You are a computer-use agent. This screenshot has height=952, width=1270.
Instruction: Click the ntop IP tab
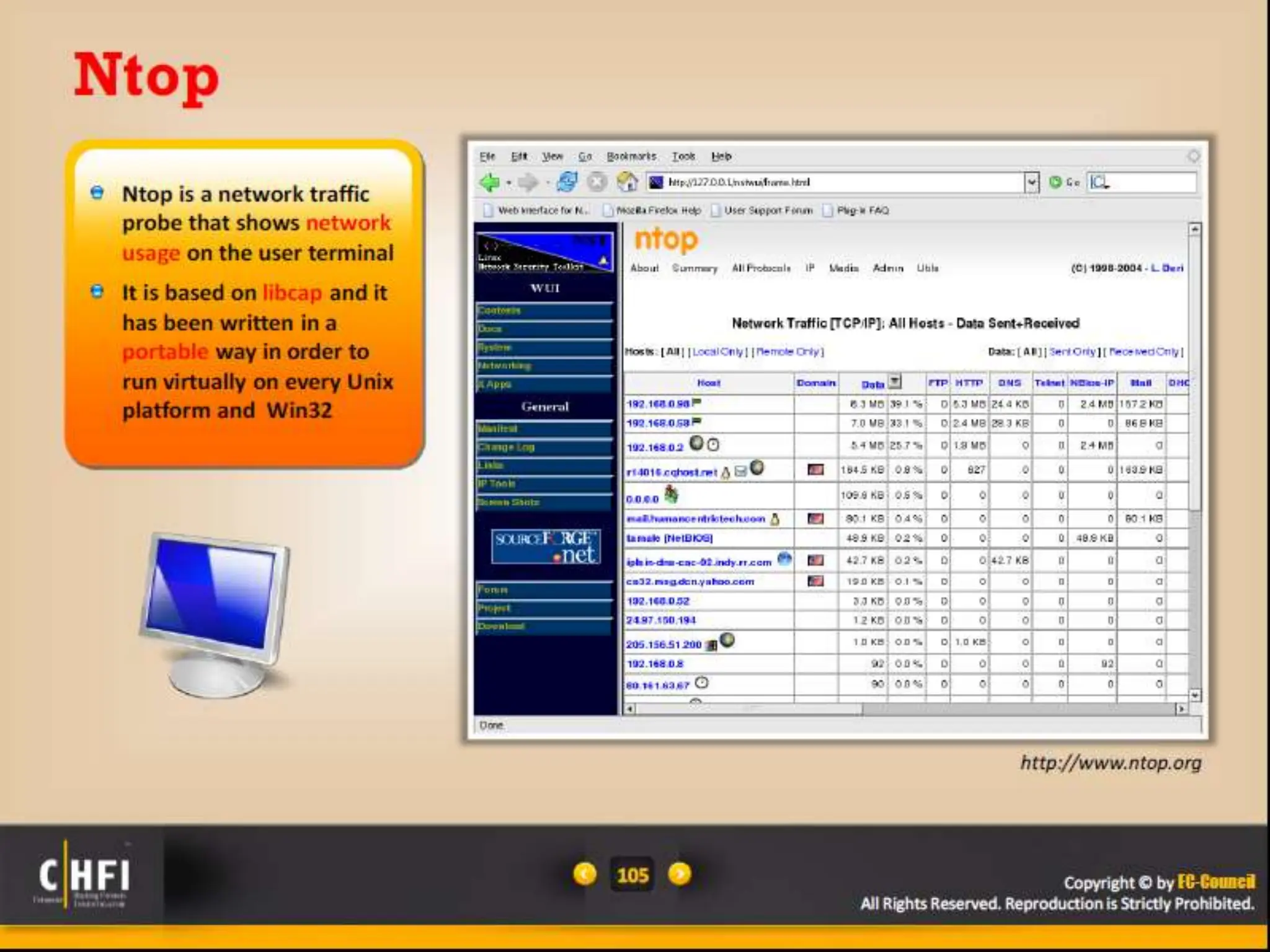[810, 268]
